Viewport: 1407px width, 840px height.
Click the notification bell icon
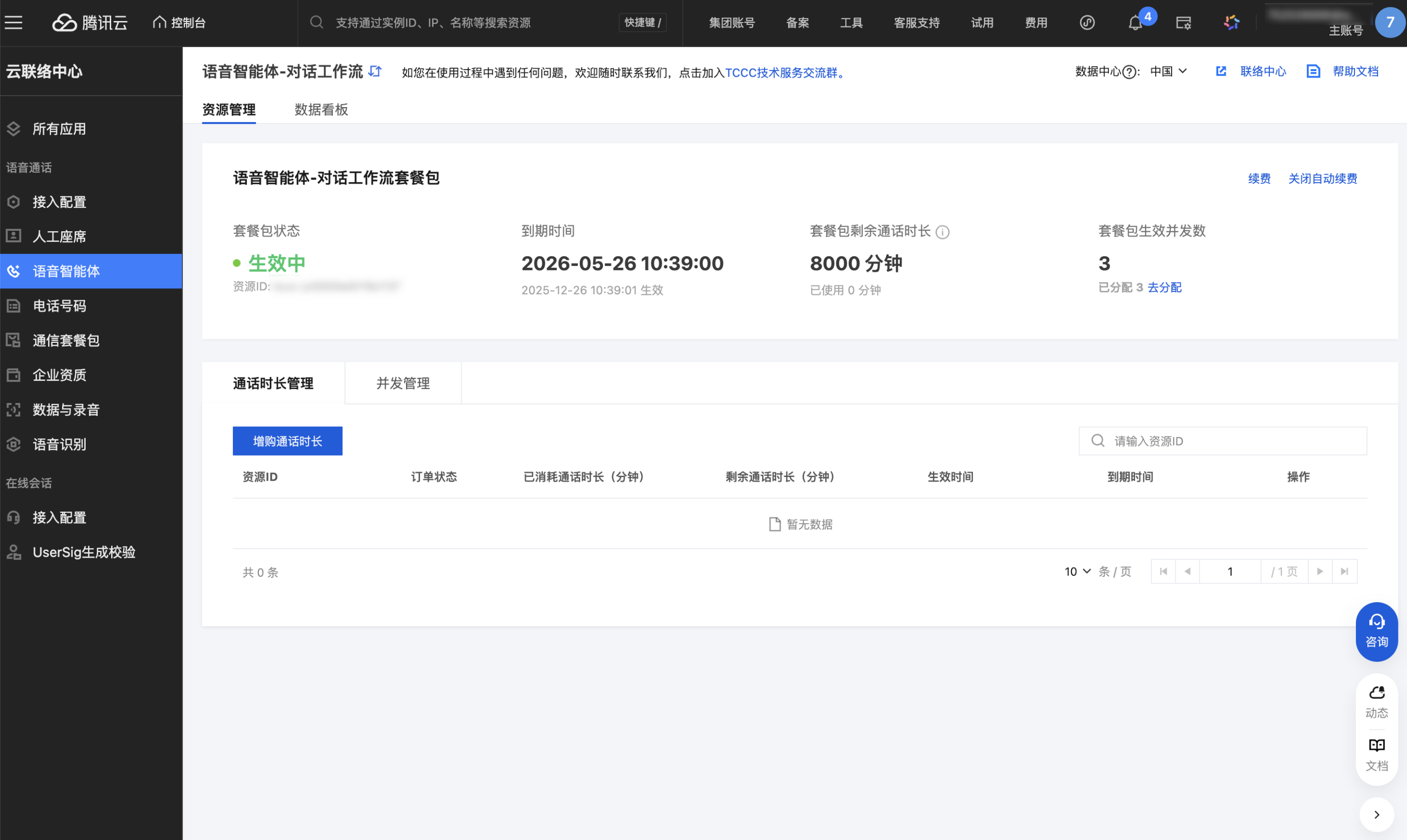click(1135, 23)
